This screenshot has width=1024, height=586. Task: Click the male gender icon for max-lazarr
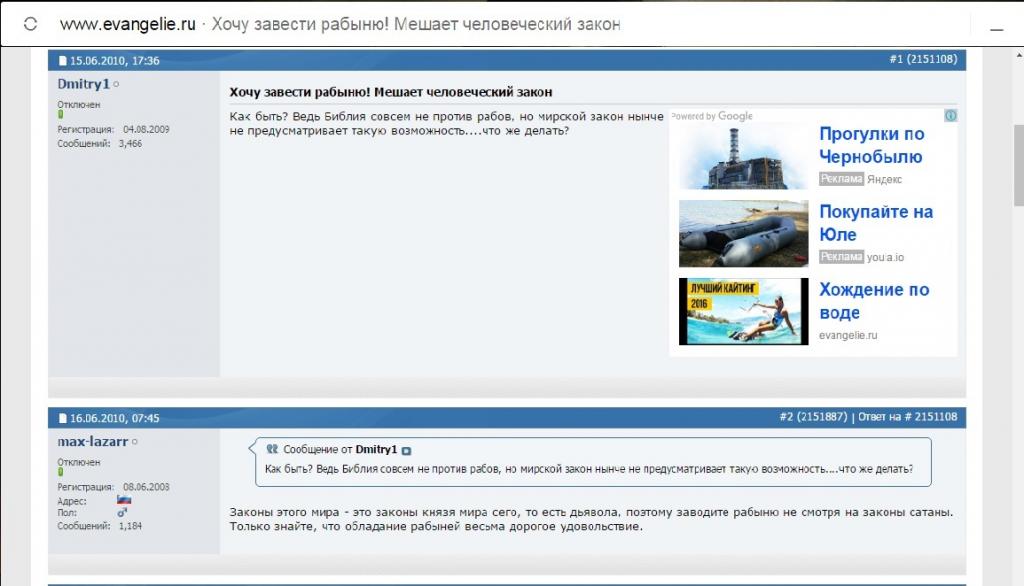click(x=122, y=513)
